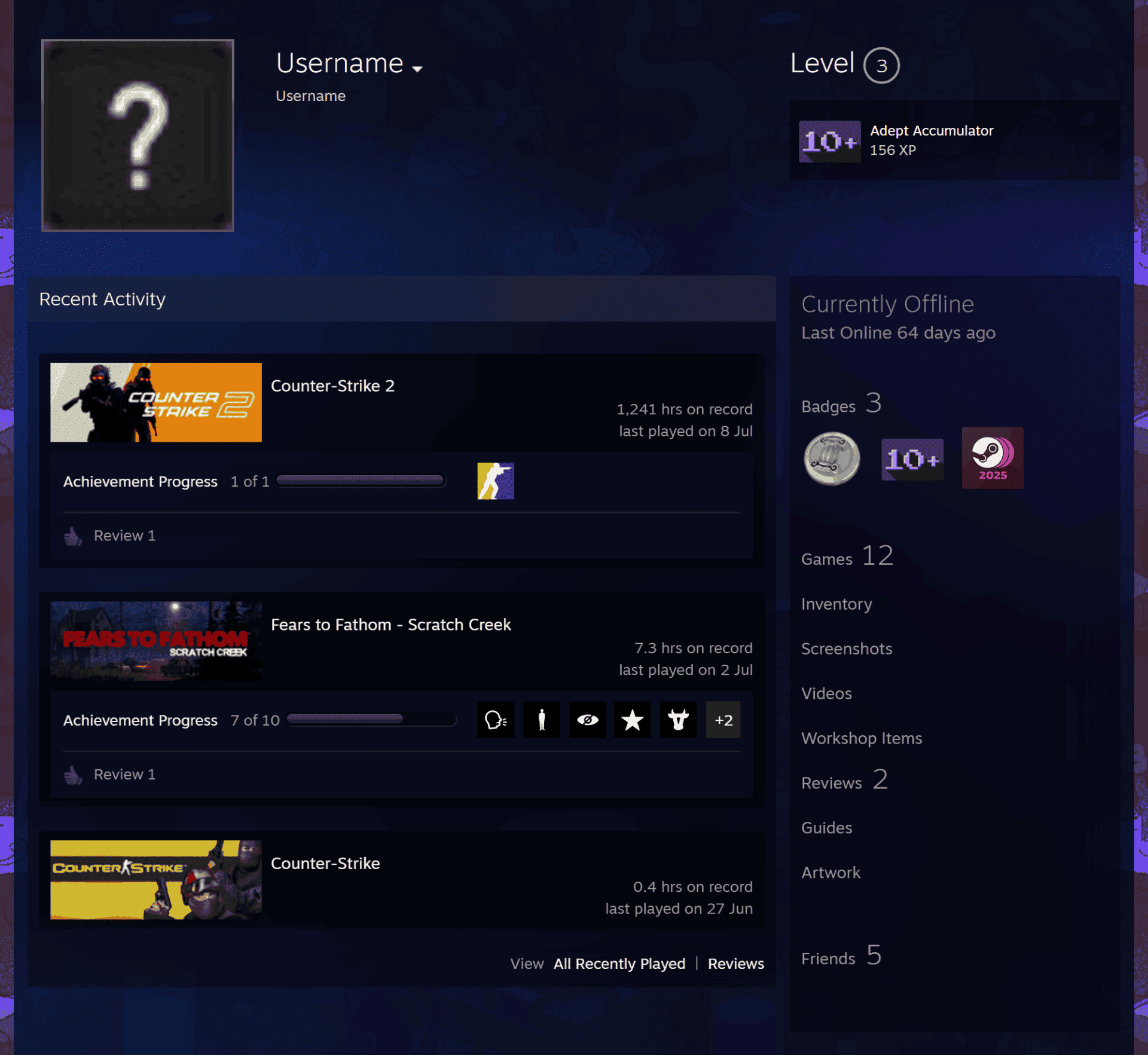Image resolution: width=1148 pixels, height=1055 pixels.
Task: Click the 10+ badge in Badges row
Action: coord(912,459)
